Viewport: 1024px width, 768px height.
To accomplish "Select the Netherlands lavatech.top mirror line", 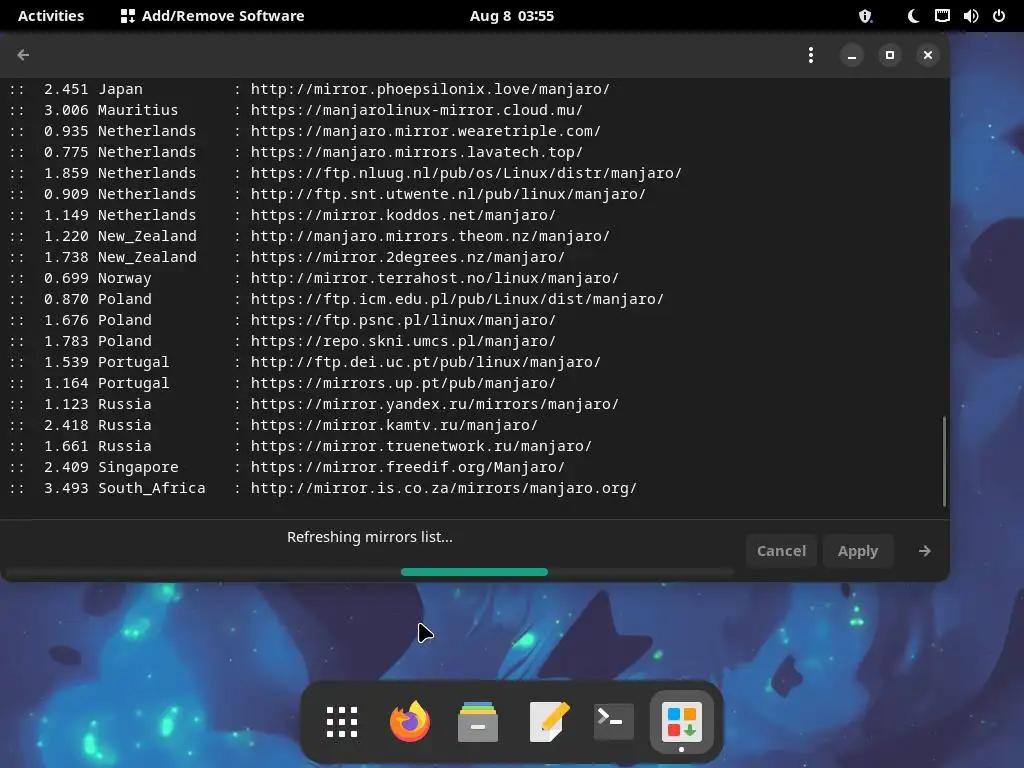I will click(296, 152).
